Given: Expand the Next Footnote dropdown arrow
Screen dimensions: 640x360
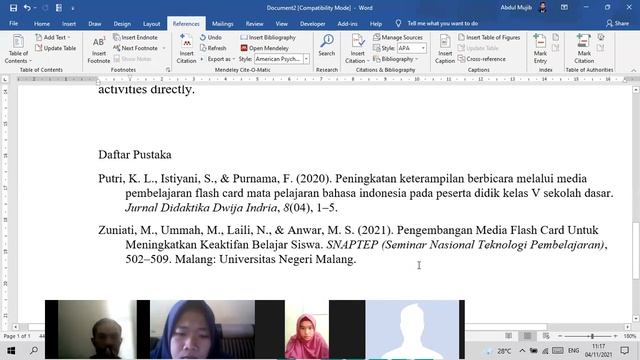Looking at the screenshot, I should [x=164, y=48].
